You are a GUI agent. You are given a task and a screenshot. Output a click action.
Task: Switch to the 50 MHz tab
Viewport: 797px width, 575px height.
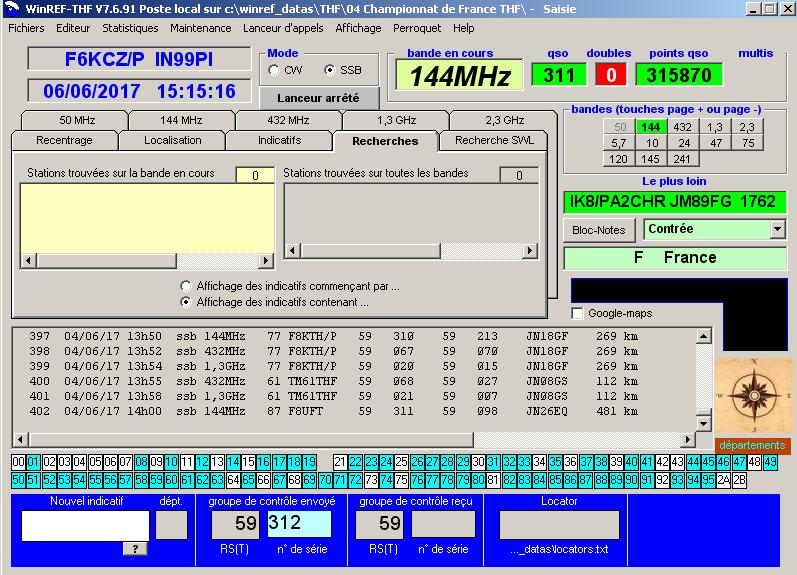point(77,120)
